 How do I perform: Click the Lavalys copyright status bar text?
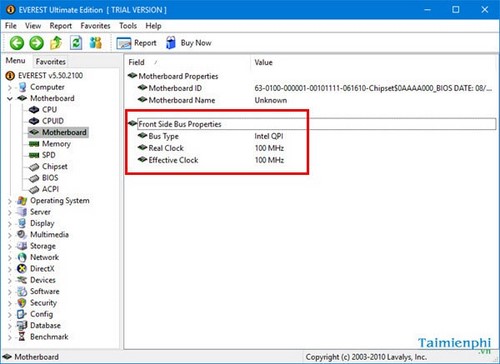[x=366, y=357]
